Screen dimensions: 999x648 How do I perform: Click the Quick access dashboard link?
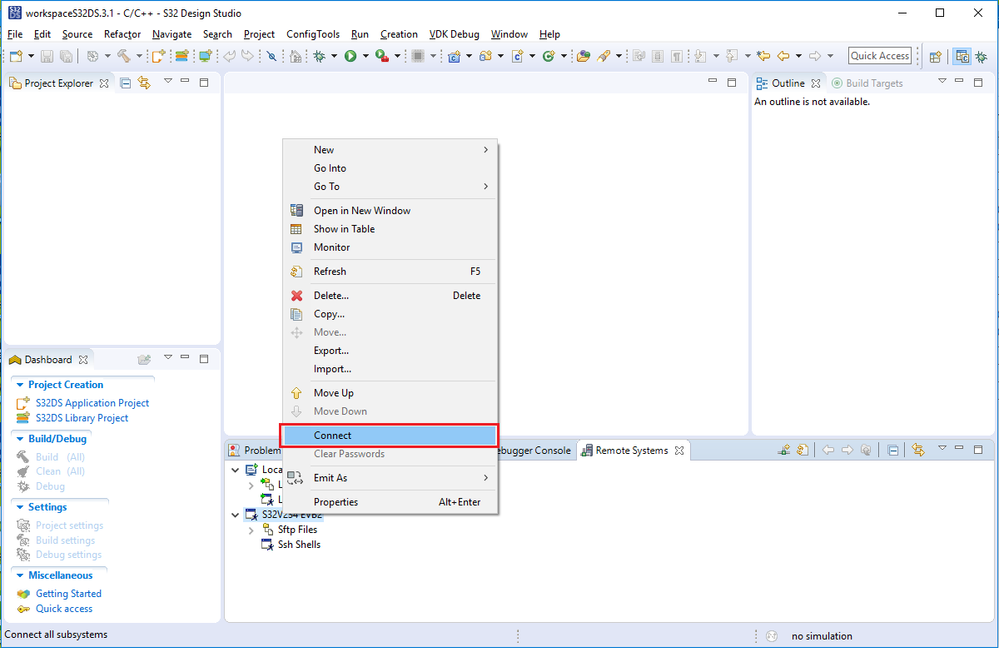pos(64,609)
